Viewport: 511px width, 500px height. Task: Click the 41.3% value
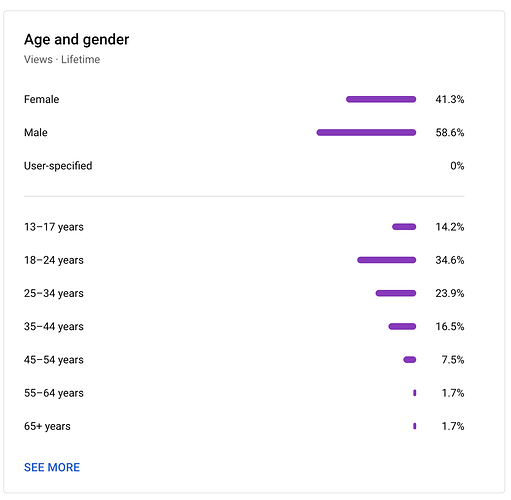point(450,99)
